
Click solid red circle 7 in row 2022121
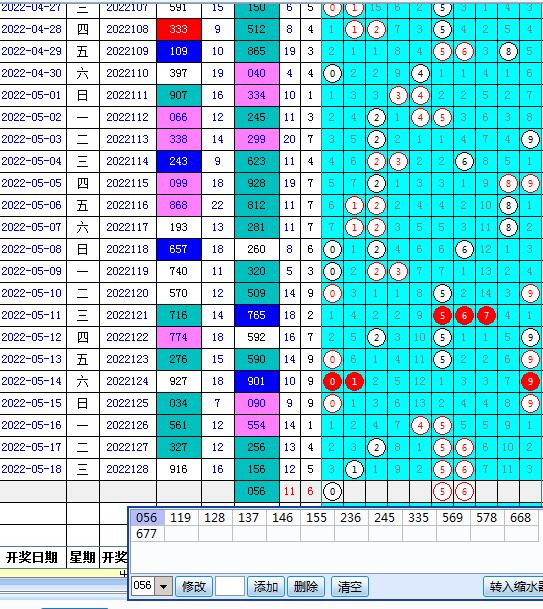(486, 315)
